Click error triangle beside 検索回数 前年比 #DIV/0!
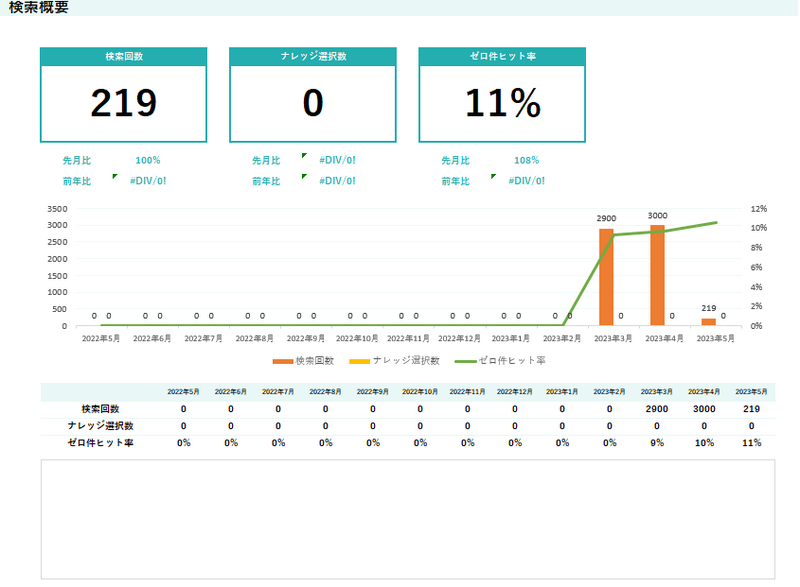Viewport: 800px width, 587px height. [x=115, y=177]
